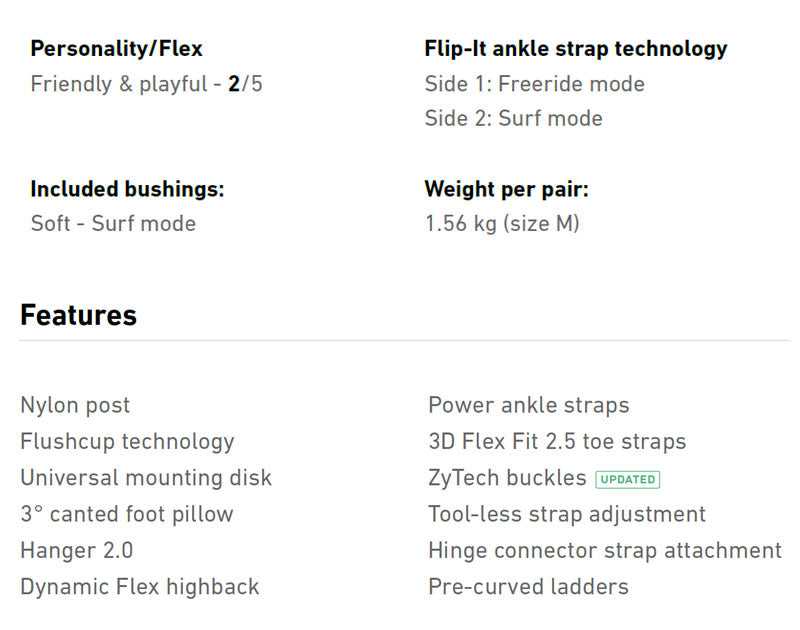
Task: Click the 1.56 kg (size M) weight value
Action: [x=502, y=224]
